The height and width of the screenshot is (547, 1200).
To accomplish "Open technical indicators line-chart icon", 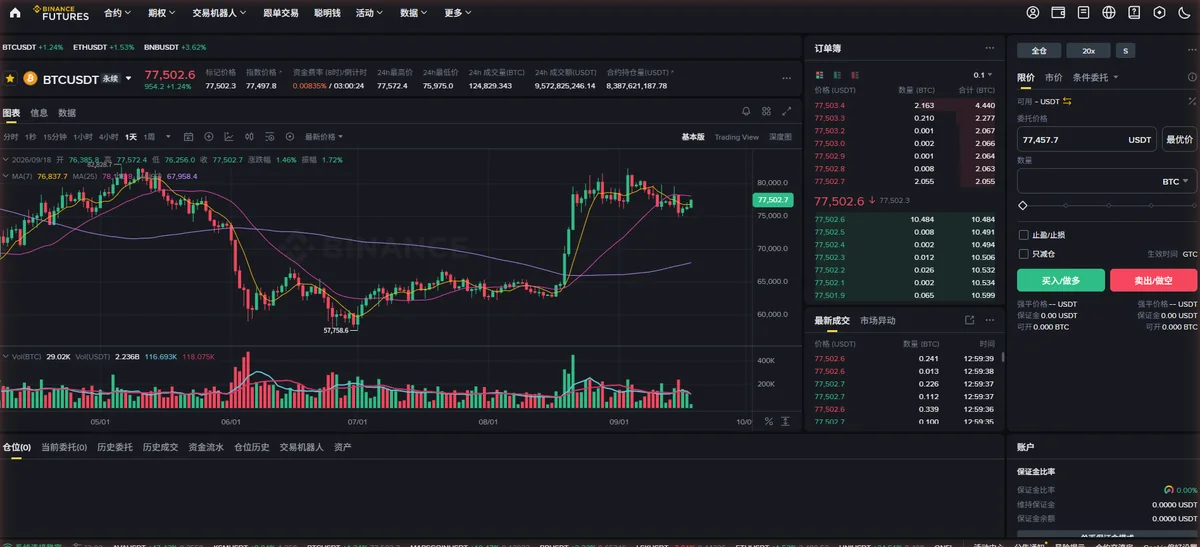I will click(229, 136).
